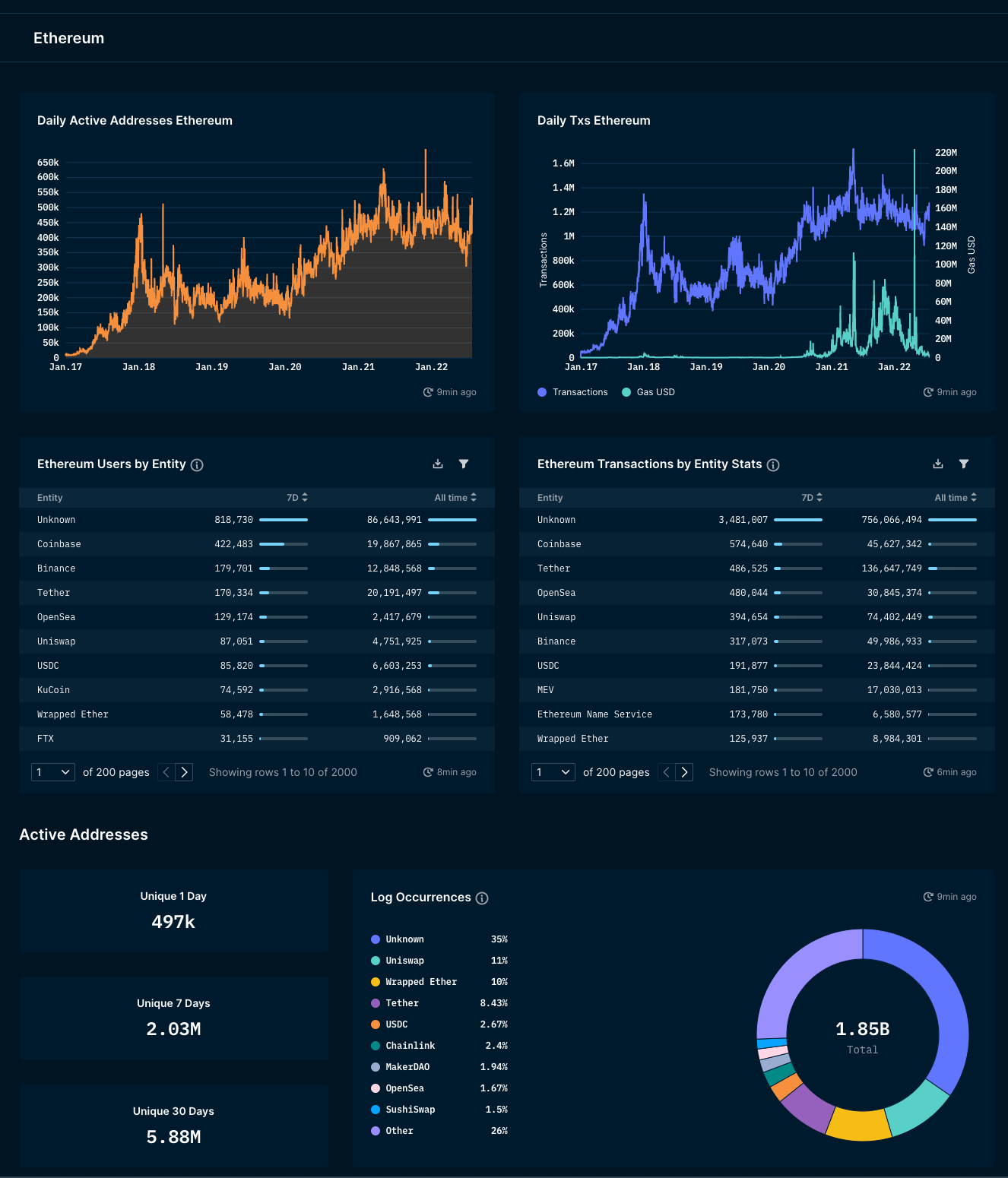
Task: Select Binance row in Users by Entity table
Action: tap(257, 568)
